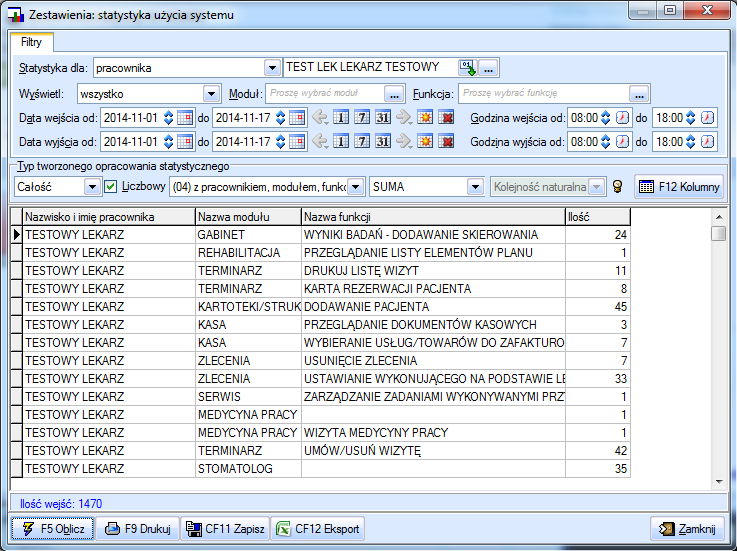
Task: Click the Moduł browse (...) button
Action: (395, 93)
